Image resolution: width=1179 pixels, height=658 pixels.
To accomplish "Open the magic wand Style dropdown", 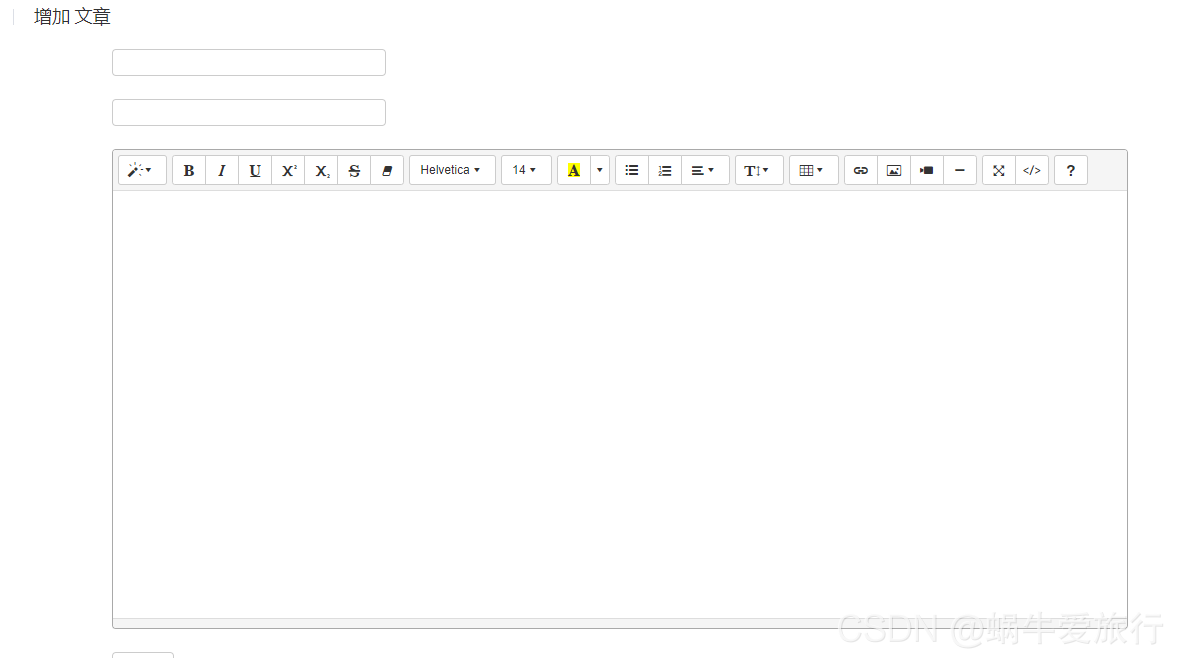I will point(141,170).
